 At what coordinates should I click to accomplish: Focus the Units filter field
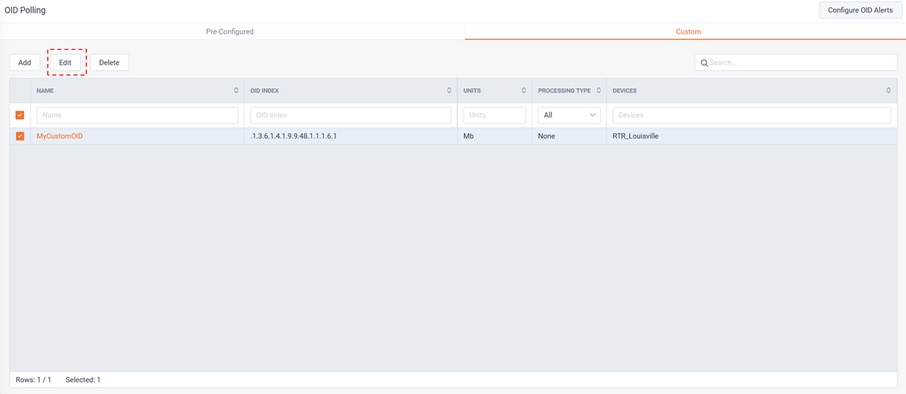(495, 115)
